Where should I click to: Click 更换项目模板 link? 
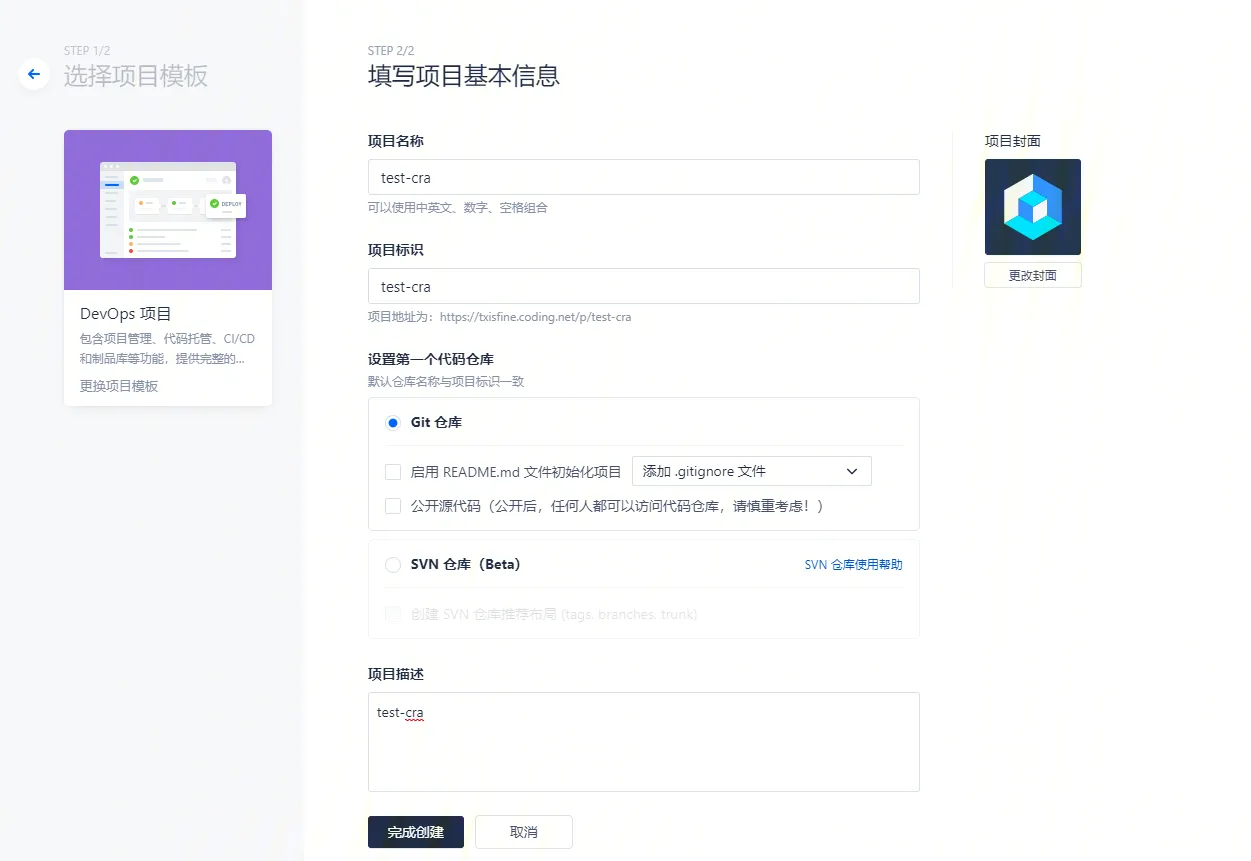(119, 386)
